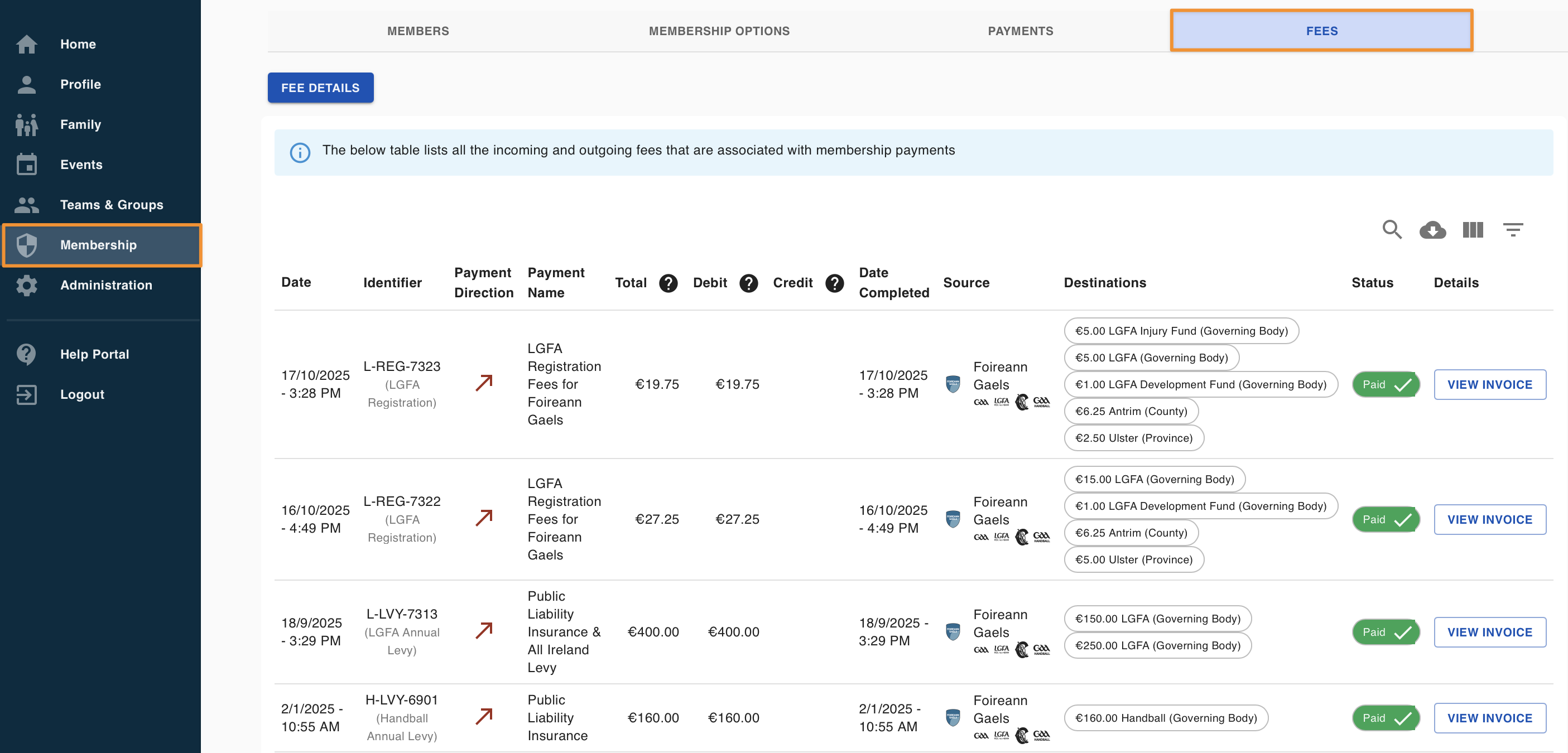Open Administration in the sidebar menu
This screenshot has width=1568, height=753.
[100, 284]
